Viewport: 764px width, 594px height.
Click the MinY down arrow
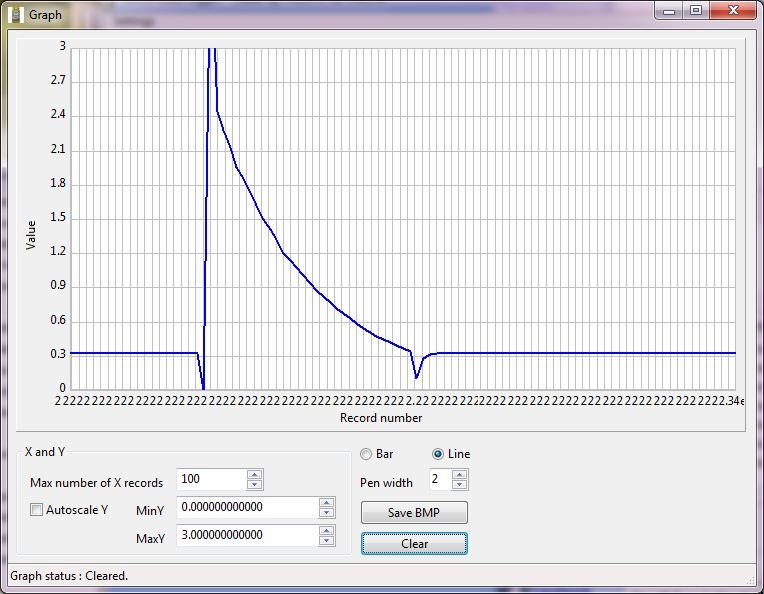pyautogui.click(x=326, y=513)
